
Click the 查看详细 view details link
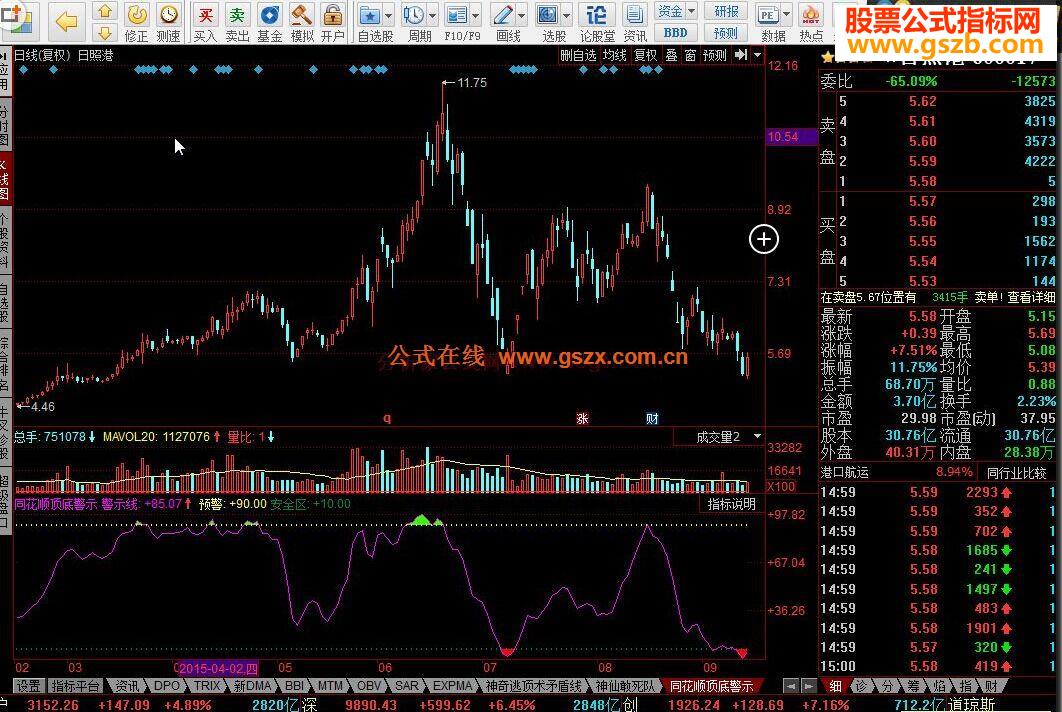[x=1031, y=297]
